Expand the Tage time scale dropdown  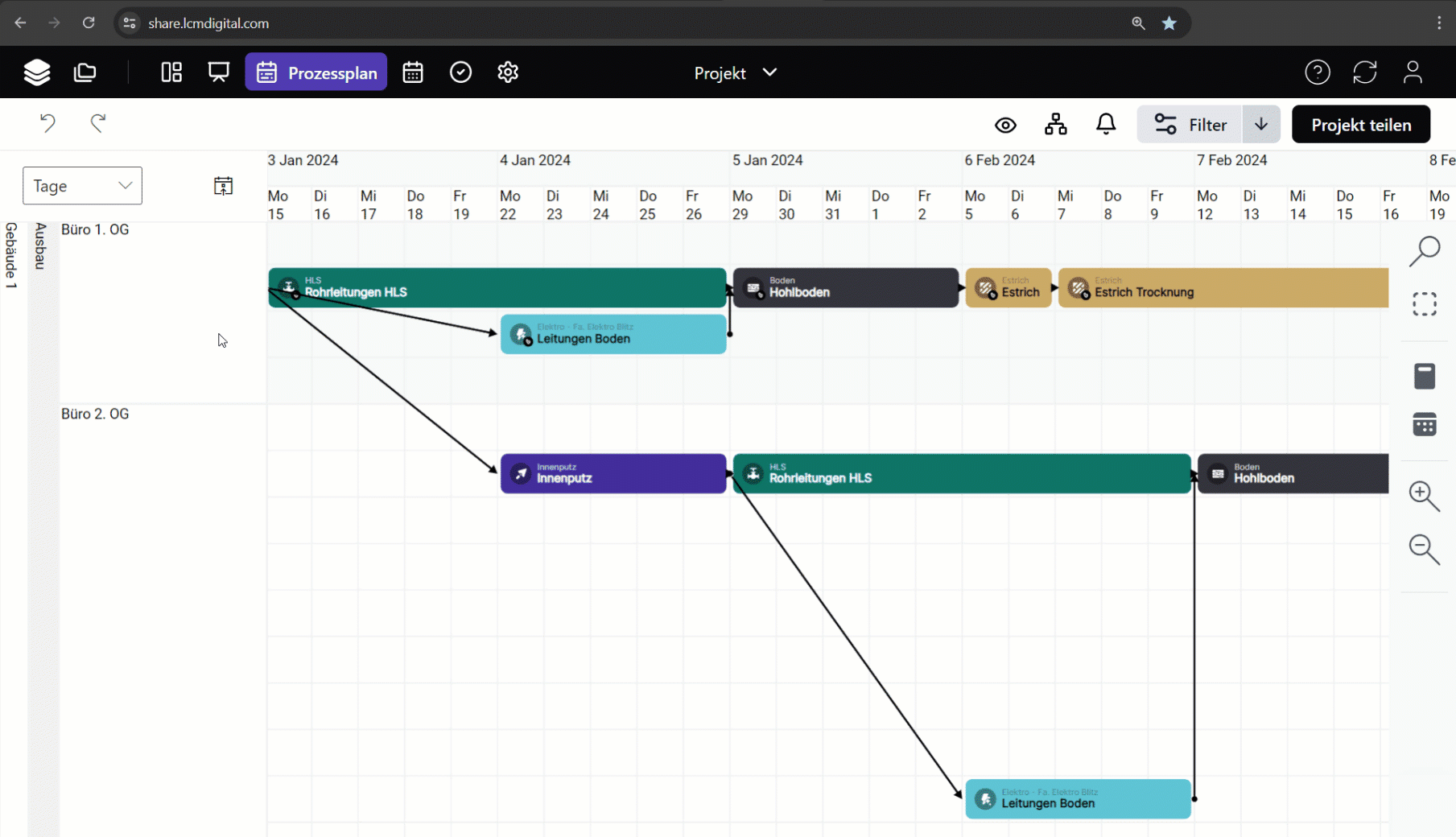82,186
